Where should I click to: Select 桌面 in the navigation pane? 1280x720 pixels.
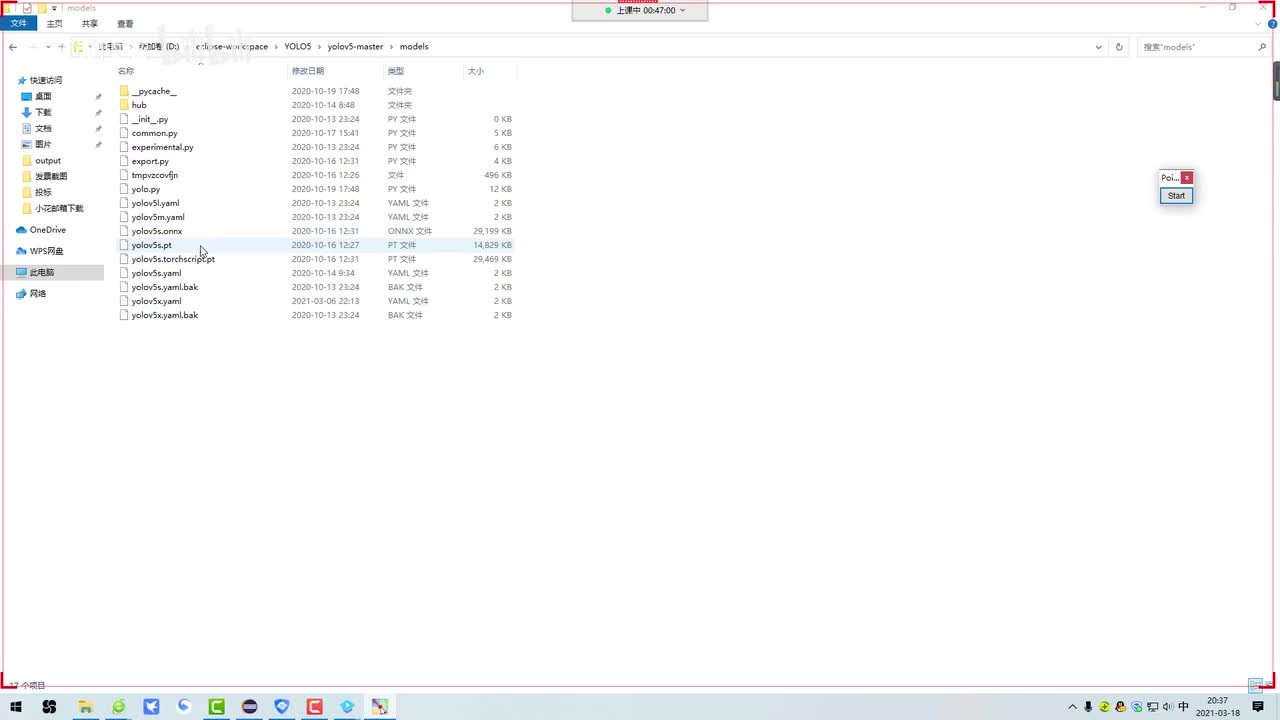[x=43, y=96]
